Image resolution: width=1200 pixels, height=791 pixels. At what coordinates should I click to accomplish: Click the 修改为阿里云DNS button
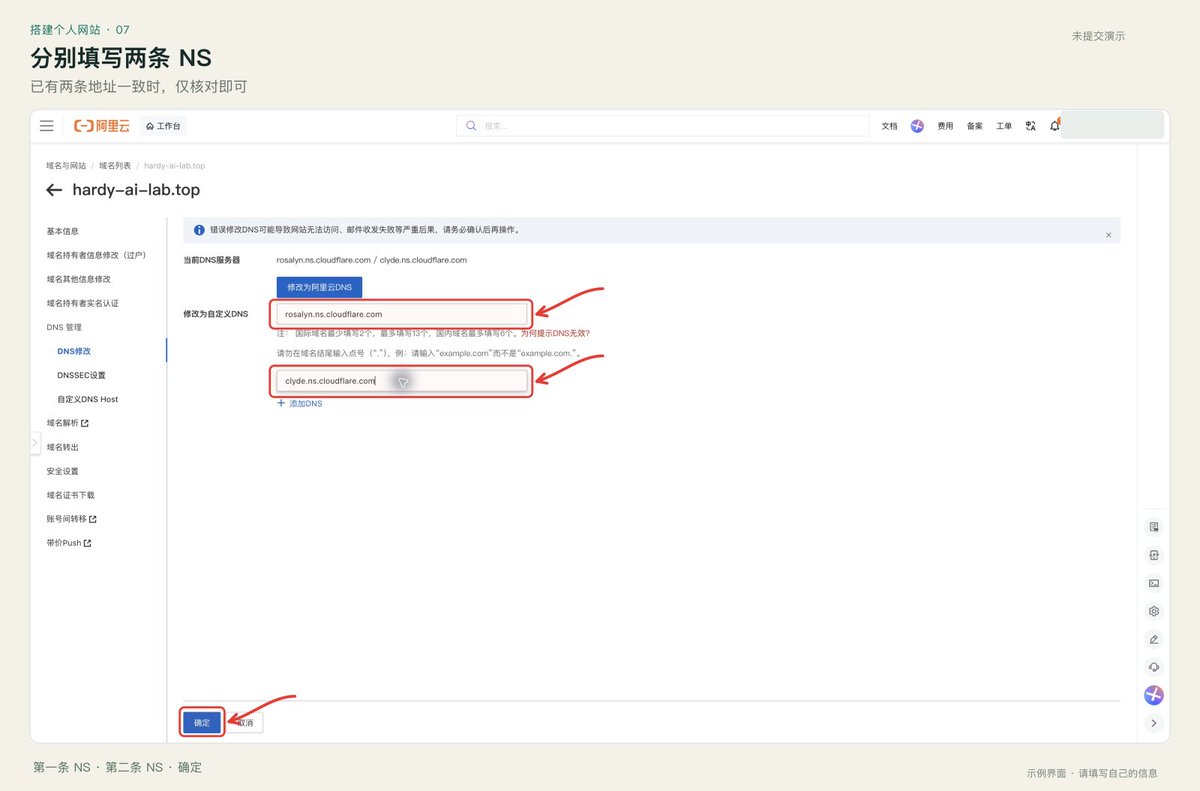click(x=320, y=287)
